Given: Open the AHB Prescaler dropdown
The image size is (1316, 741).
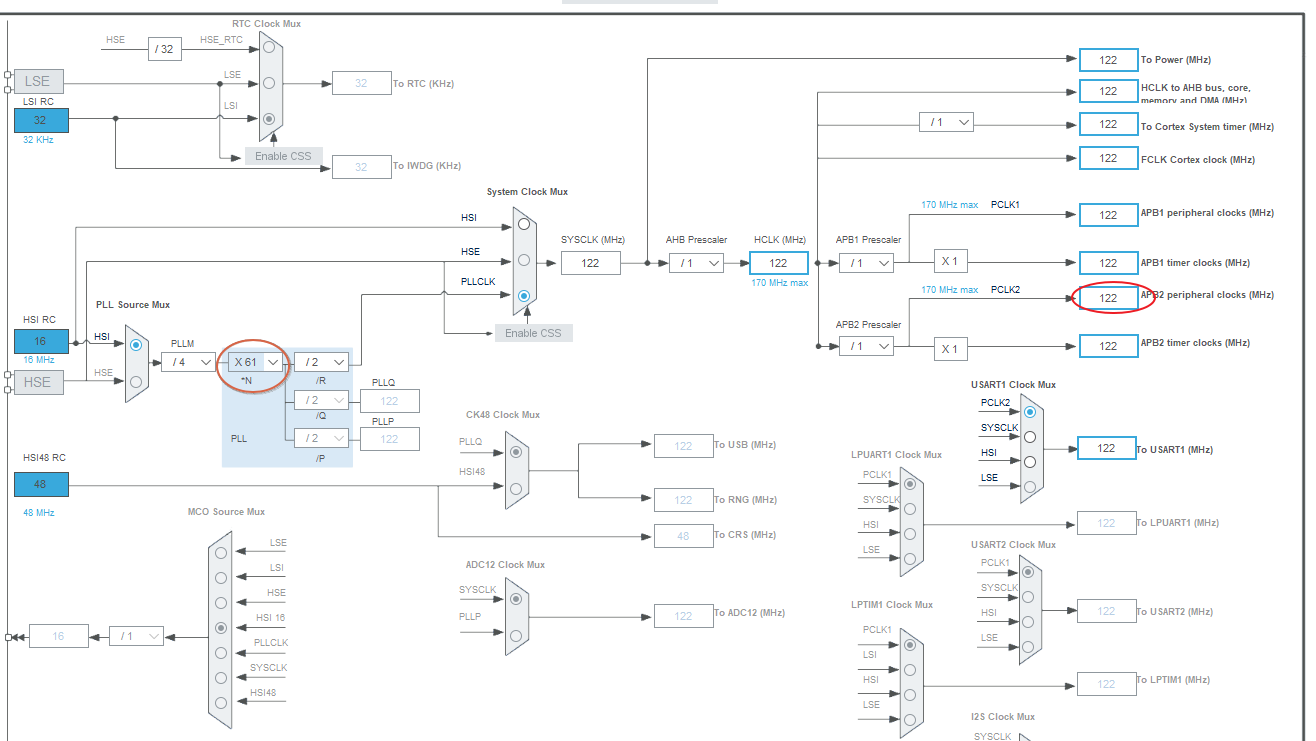Looking at the screenshot, I should 697,263.
